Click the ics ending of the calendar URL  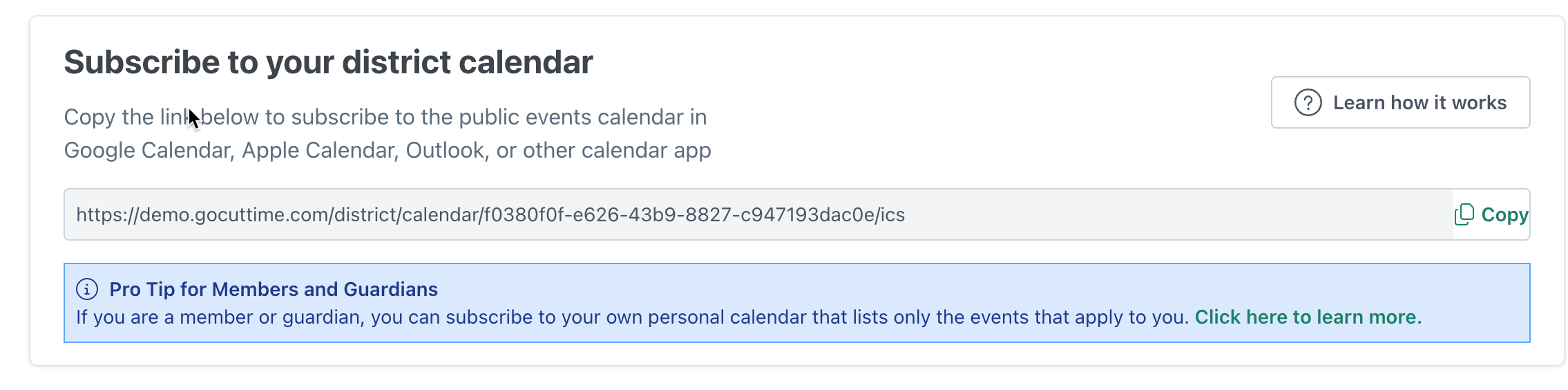pos(892,214)
